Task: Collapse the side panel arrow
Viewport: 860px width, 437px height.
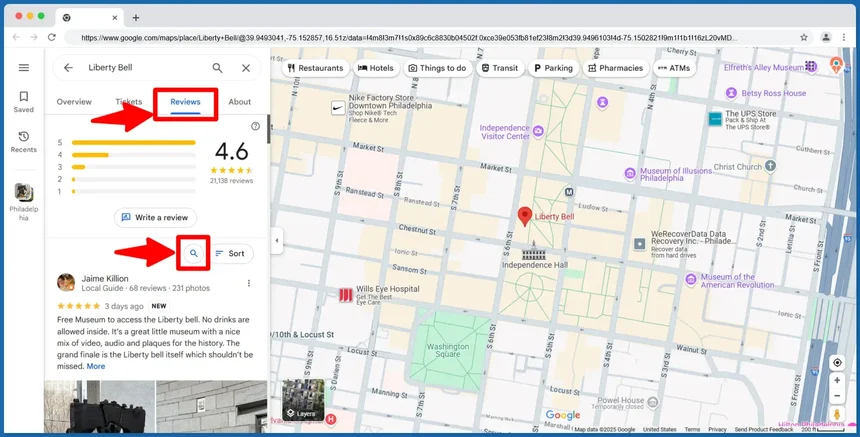Action: [276, 240]
